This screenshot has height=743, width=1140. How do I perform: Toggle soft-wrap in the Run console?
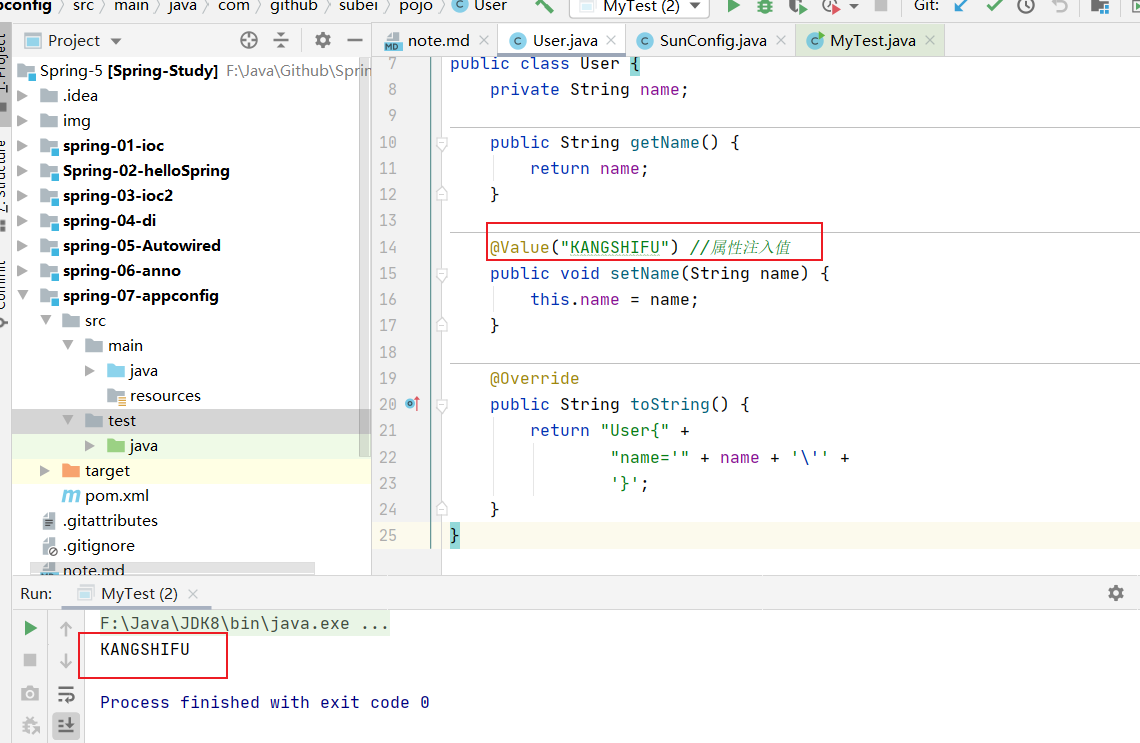point(66,693)
